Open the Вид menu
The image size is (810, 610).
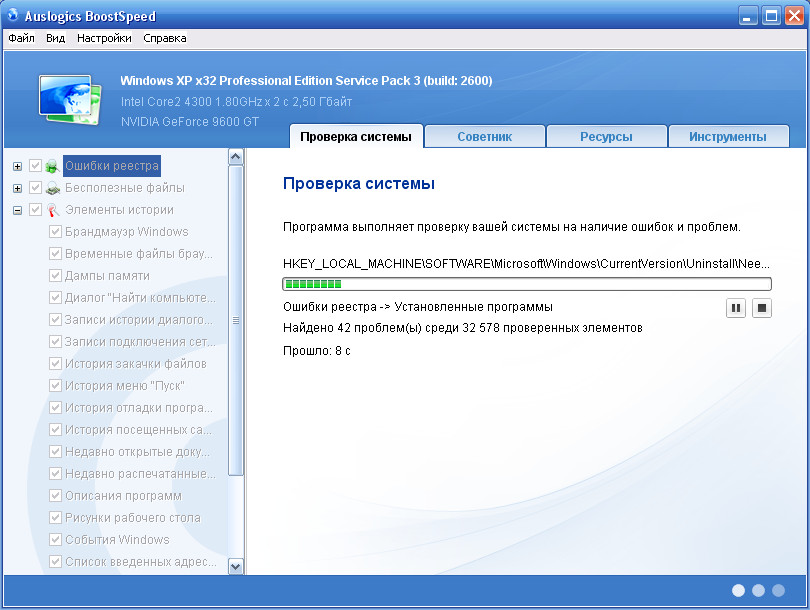point(55,38)
